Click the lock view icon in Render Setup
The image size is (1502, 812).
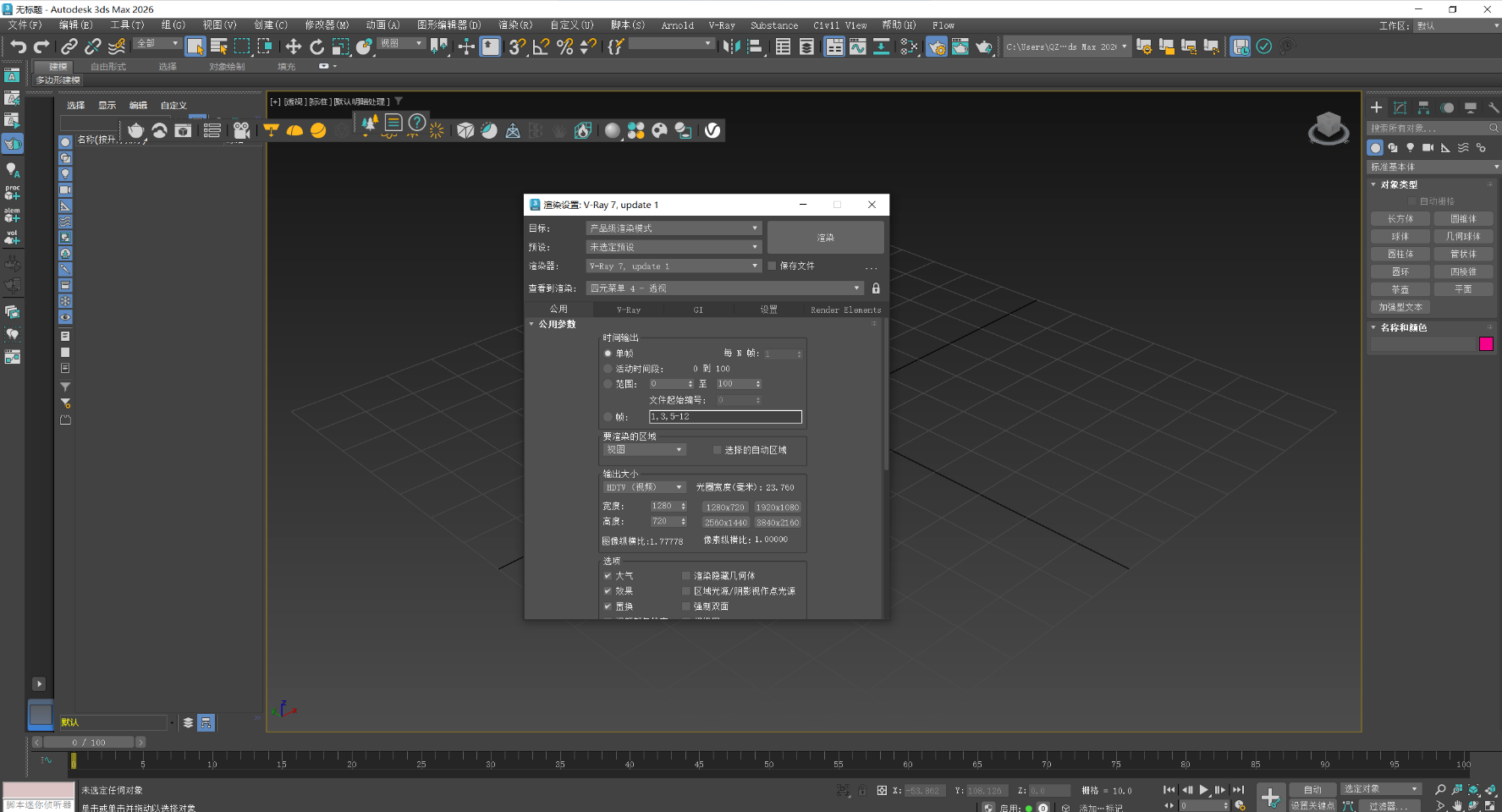[876, 288]
